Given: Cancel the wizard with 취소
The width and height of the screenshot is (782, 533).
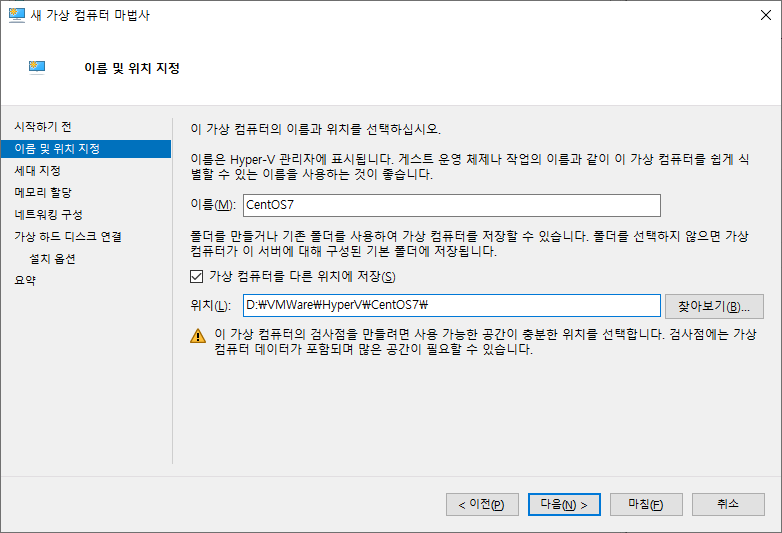Looking at the screenshot, I should pos(728,505).
